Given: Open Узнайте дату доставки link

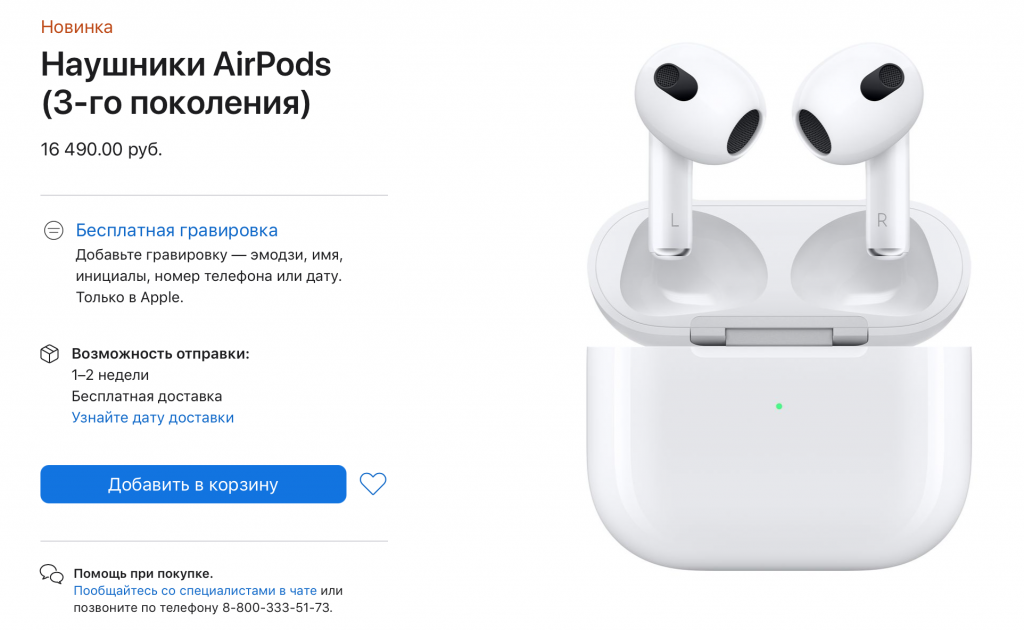Looking at the screenshot, I should pos(153,417).
